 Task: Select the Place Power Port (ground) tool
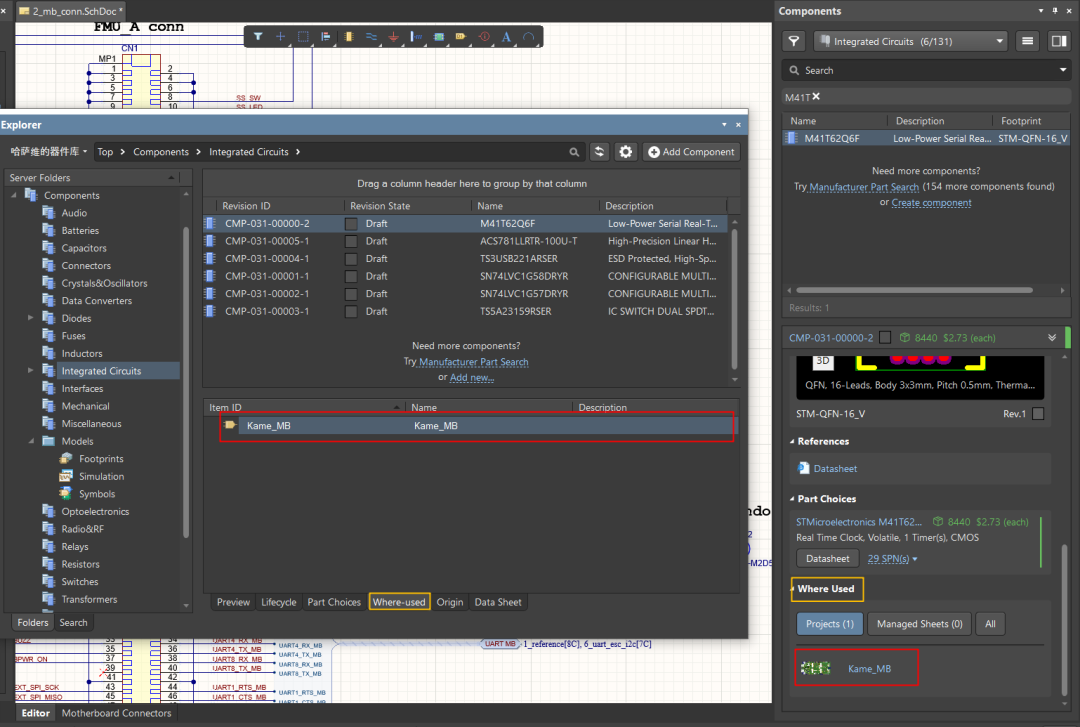394,37
